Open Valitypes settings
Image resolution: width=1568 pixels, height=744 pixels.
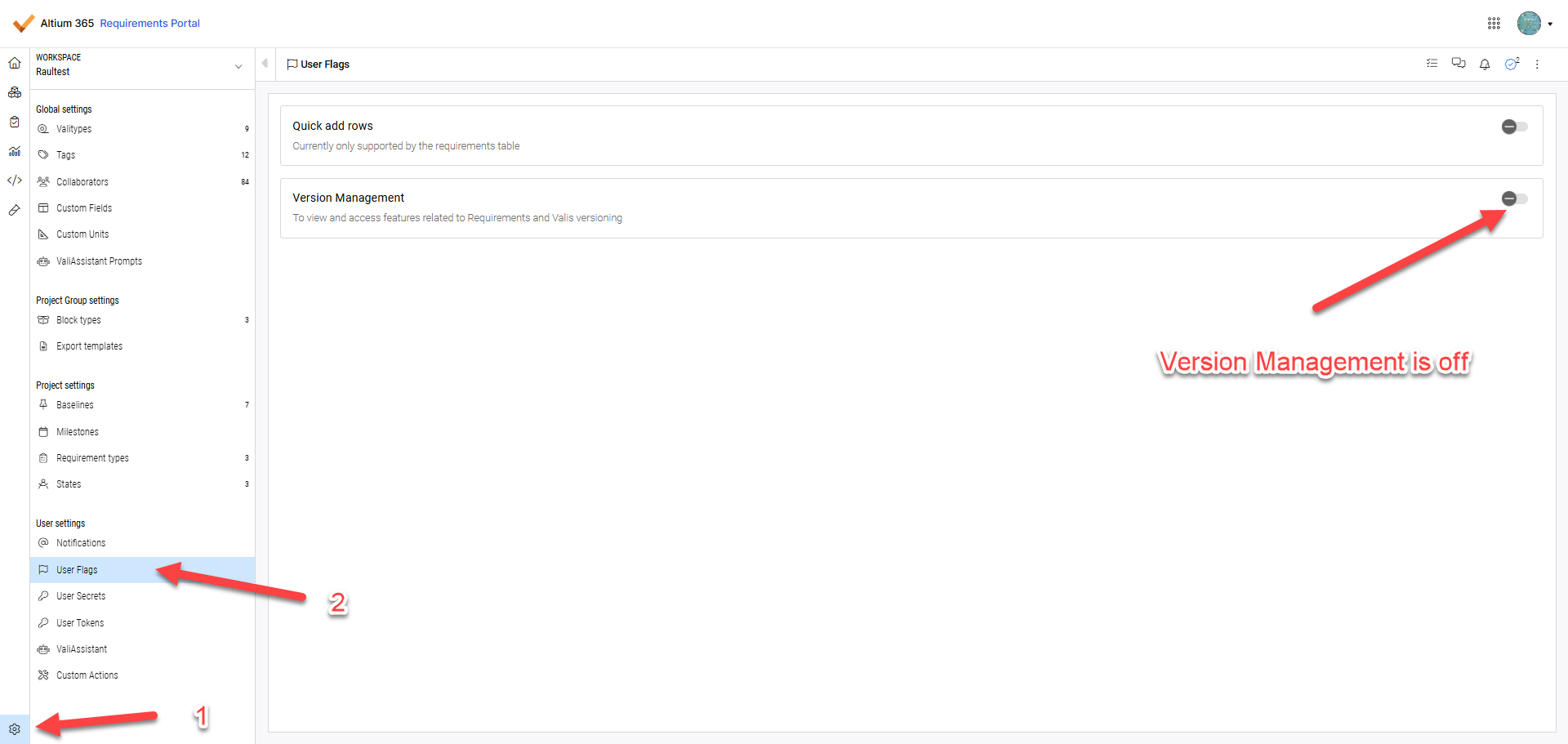pos(142,129)
